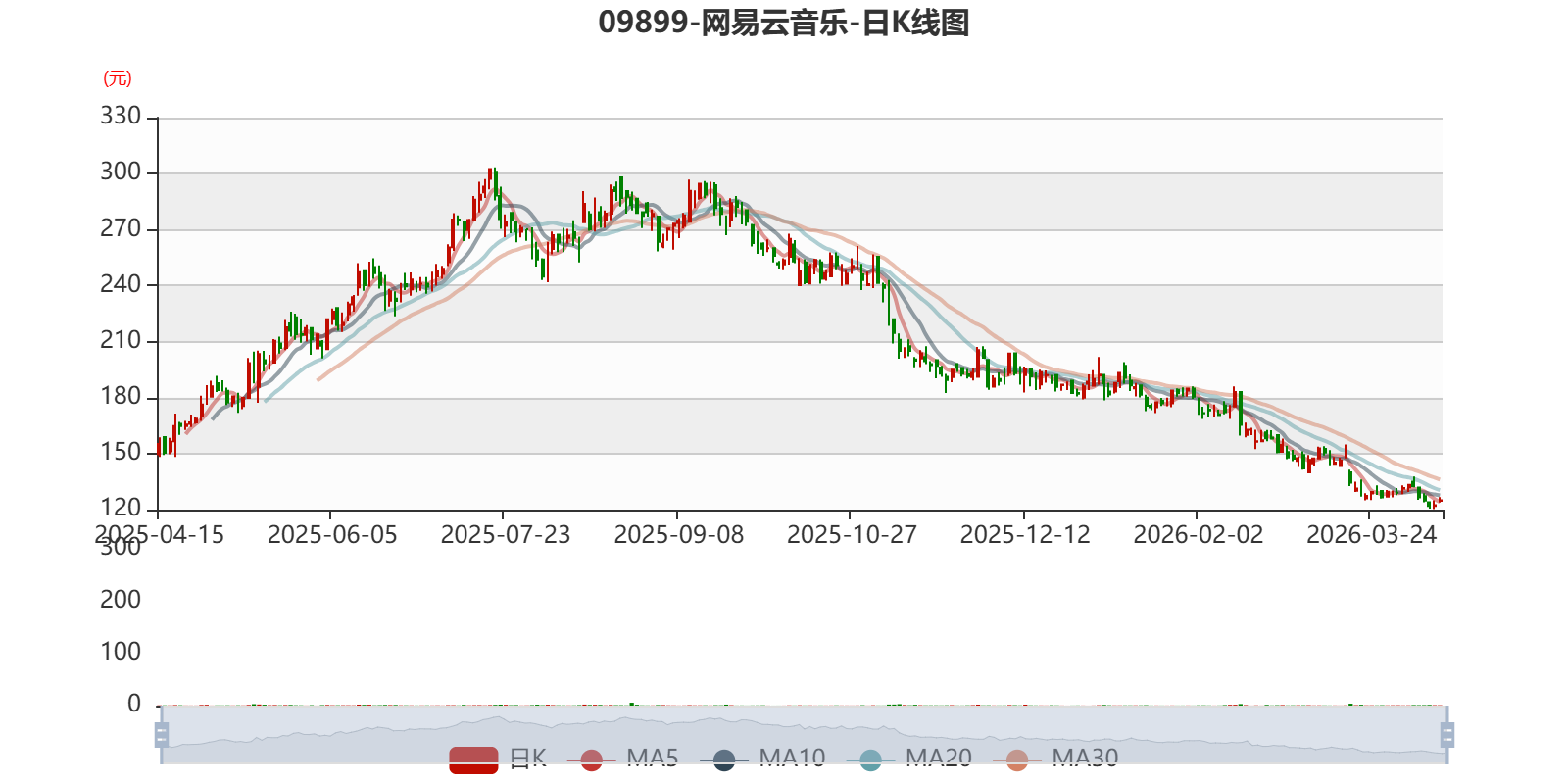Click the 100 volume axis label
Viewport: 1568px width, 784px height.
tap(121, 652)
